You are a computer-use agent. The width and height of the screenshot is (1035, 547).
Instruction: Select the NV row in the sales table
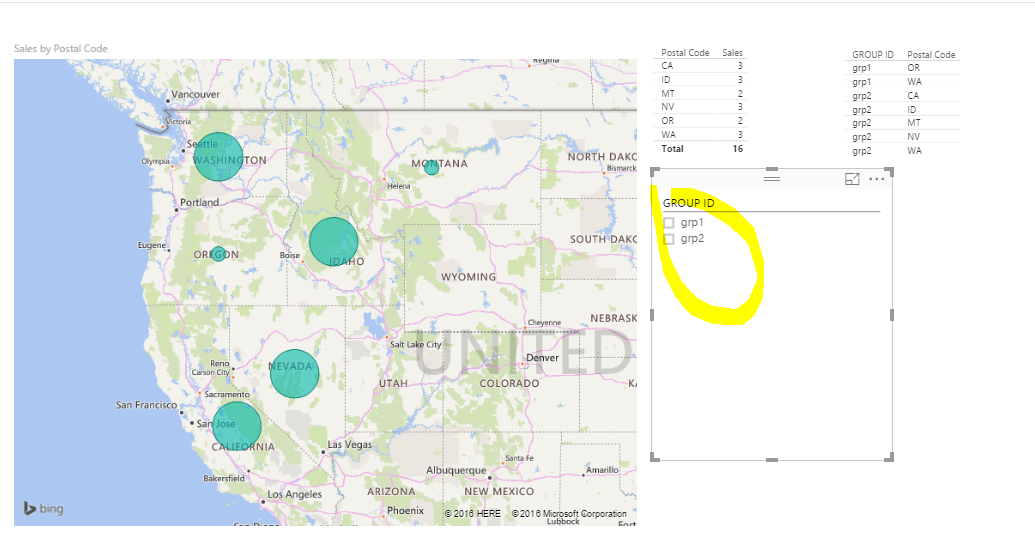point(702,106)
